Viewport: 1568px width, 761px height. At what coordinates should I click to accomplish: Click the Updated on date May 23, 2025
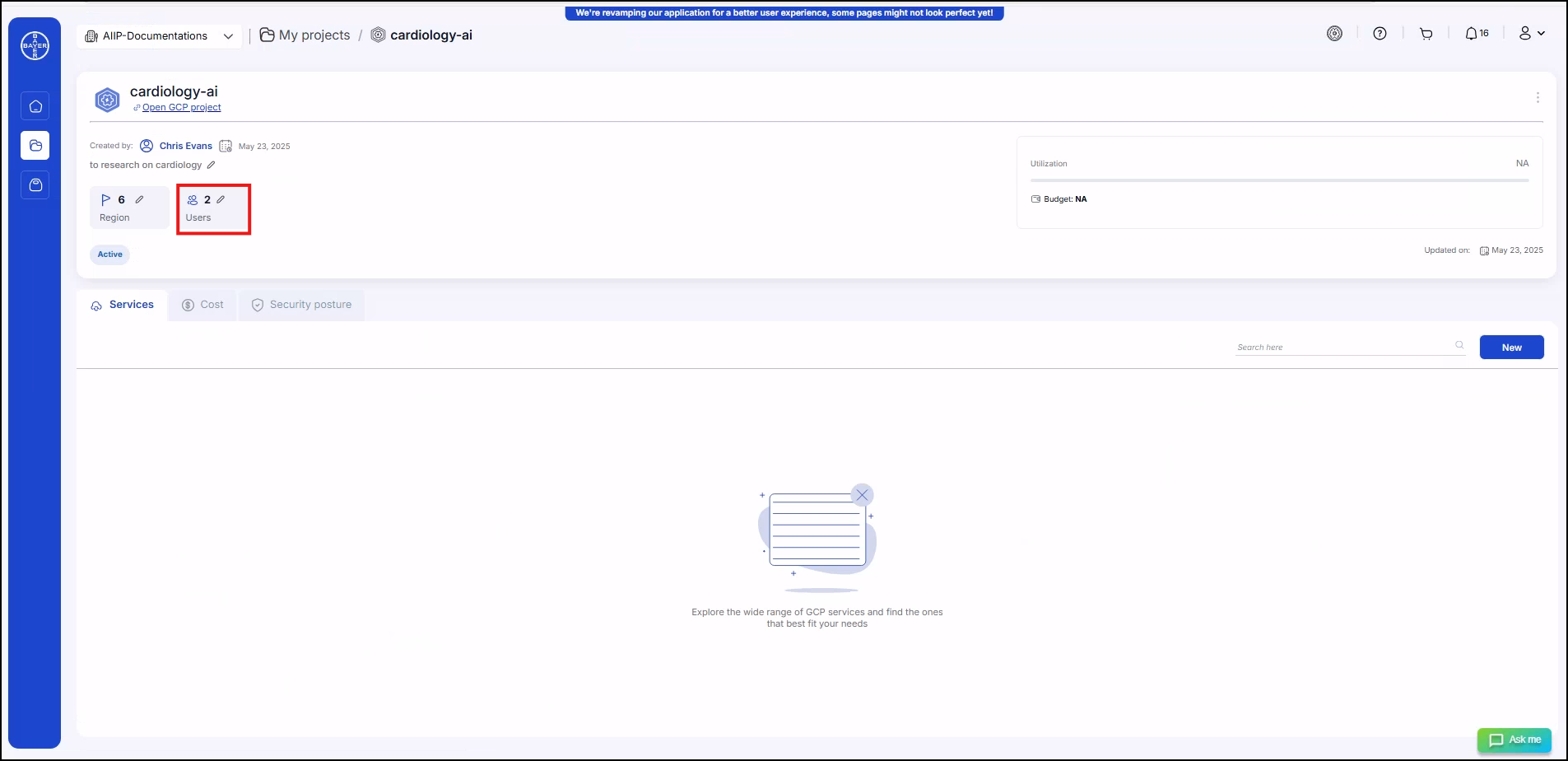1517,250
